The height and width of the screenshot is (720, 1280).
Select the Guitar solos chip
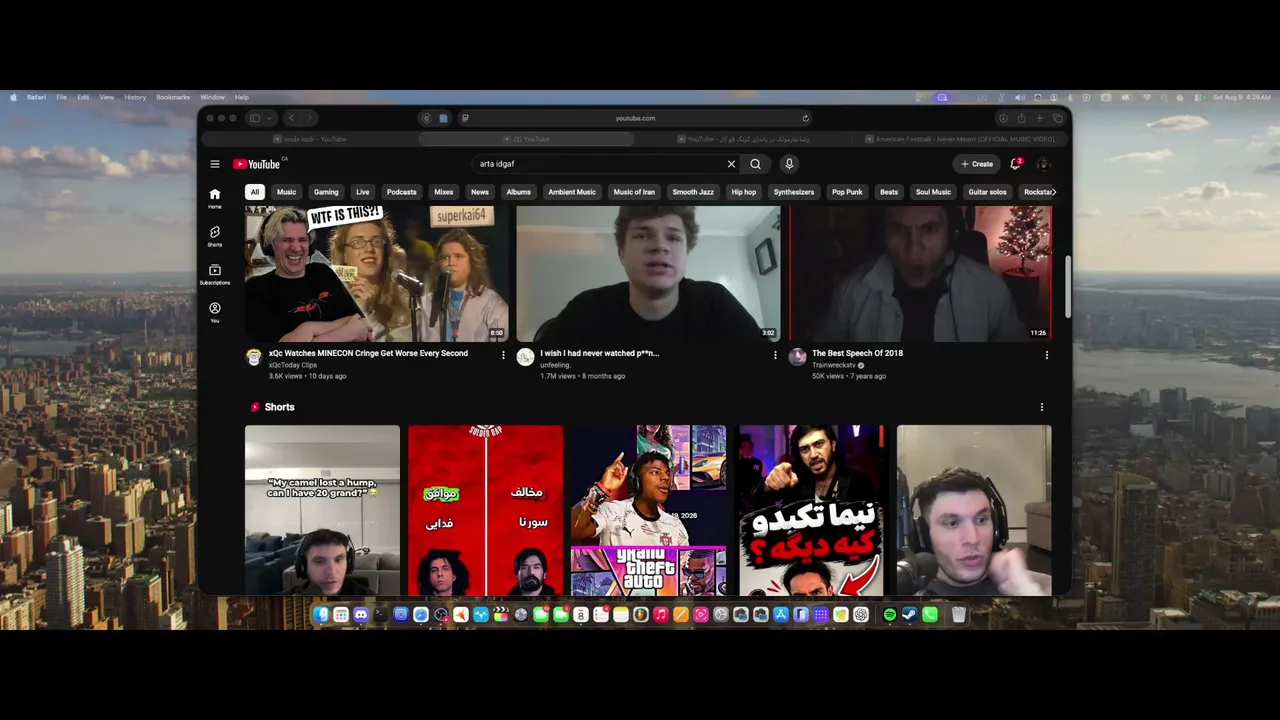988,192
